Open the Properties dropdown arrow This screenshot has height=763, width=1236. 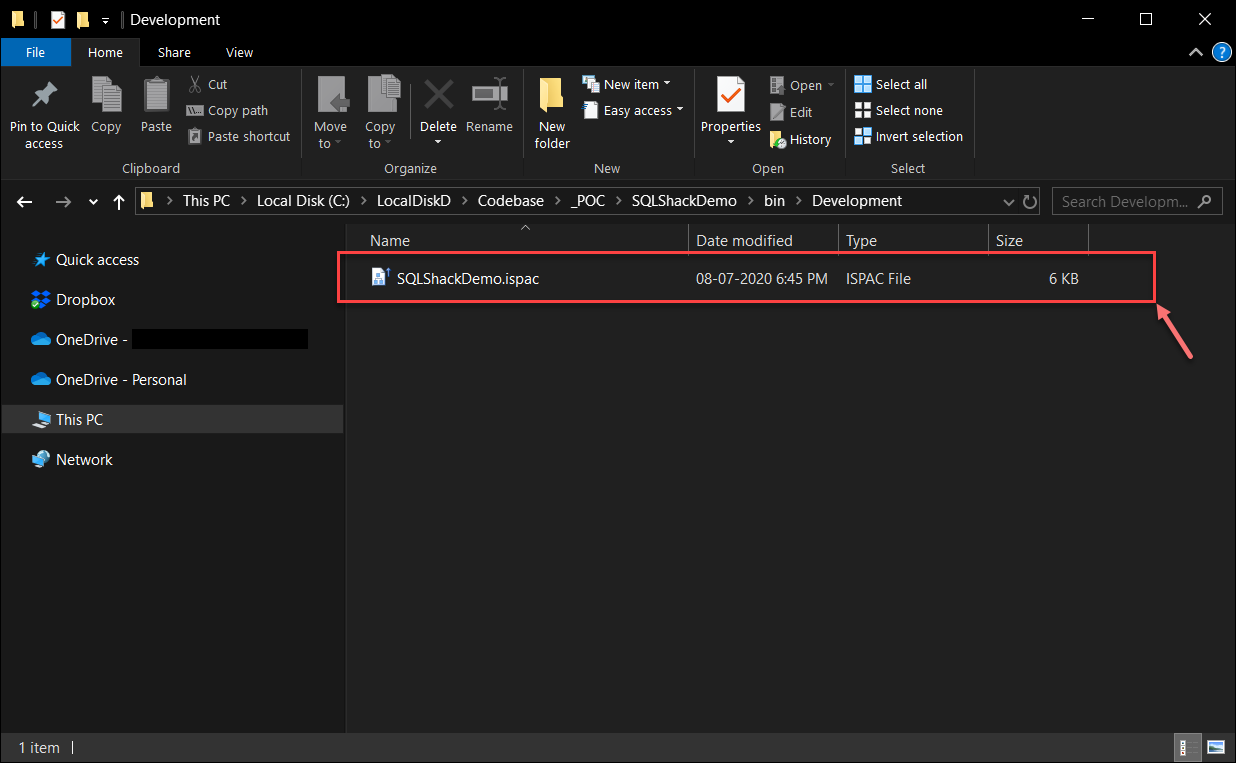click(731, 142)
